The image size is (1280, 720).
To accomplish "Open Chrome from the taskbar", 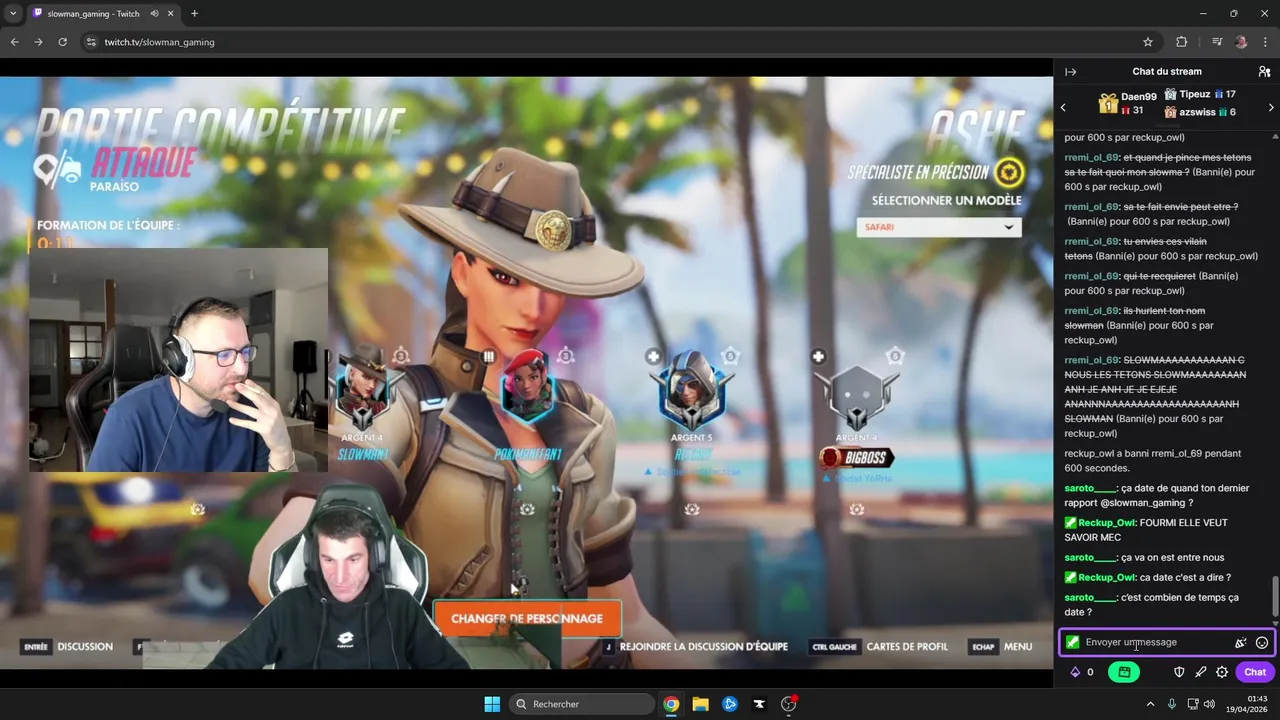I will click(671, 704).
